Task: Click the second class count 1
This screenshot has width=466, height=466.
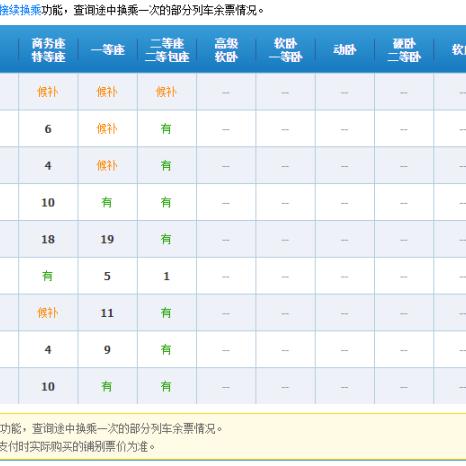Action: [166, 276]
